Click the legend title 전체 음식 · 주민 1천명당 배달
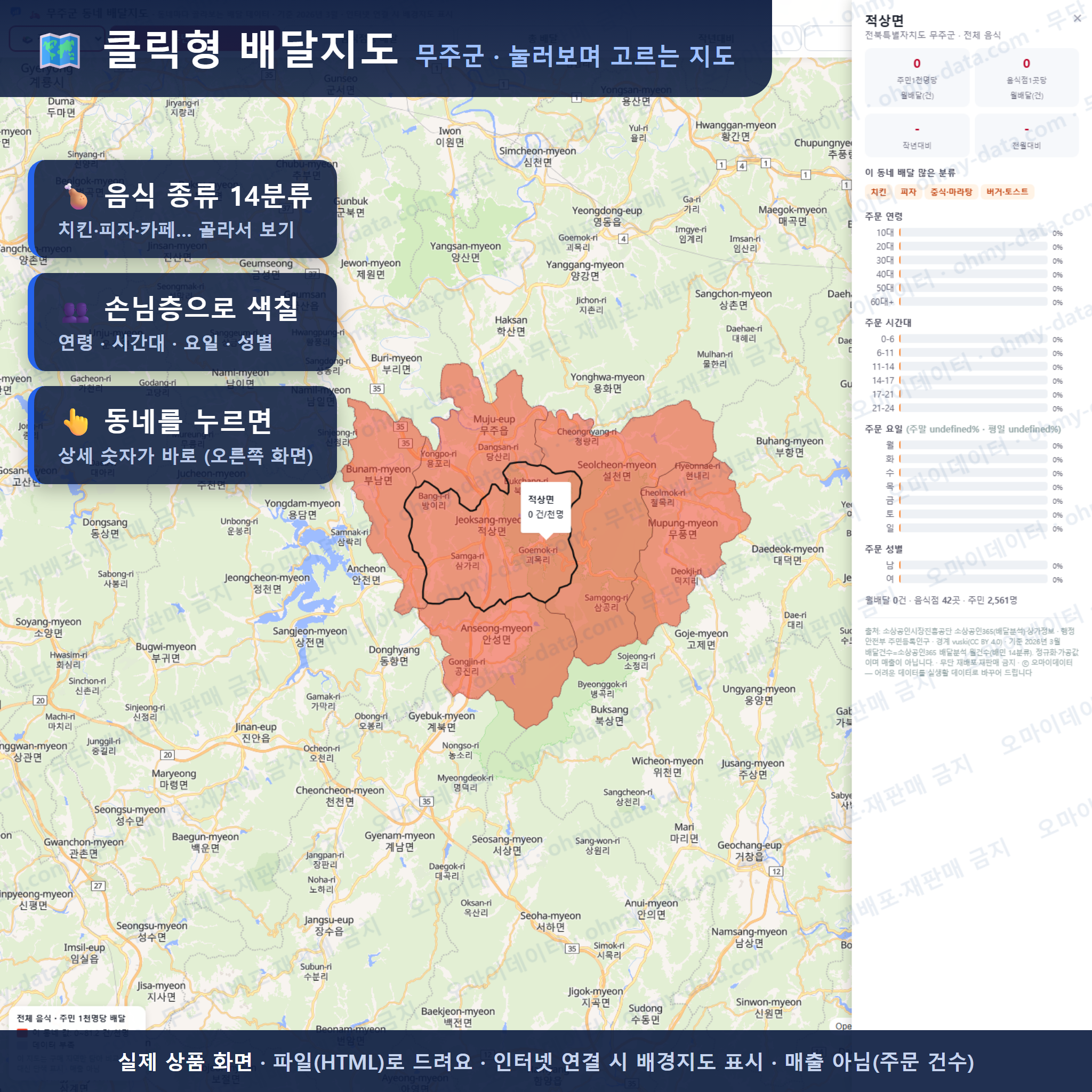The height and width of the screenshot is (1092, 1092). pyautogui.click(x=71, y=1018)
